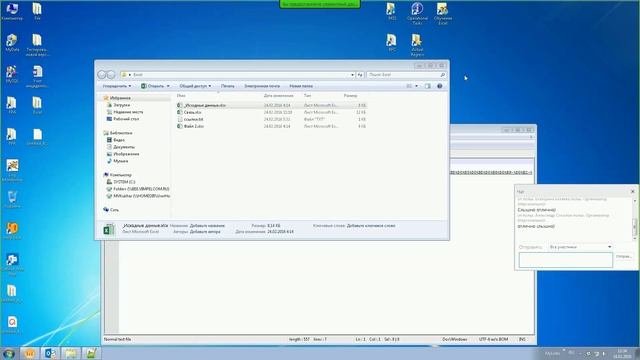Click the Explorer address bar
Image resolution: width=640 pixels, height=360 pixels.
tap(235, 75)
